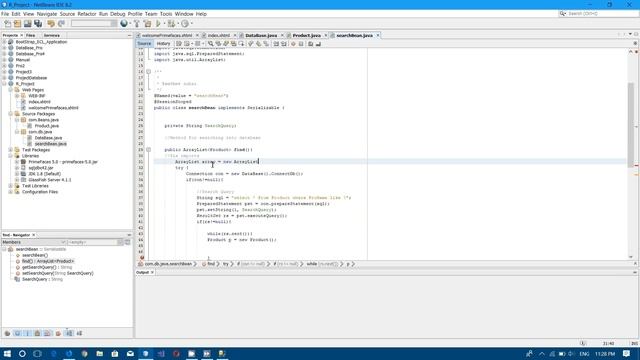640x360 pixels.
Task: Expand the BootStrap_ECL_Application project node
Action: point(4,42)
